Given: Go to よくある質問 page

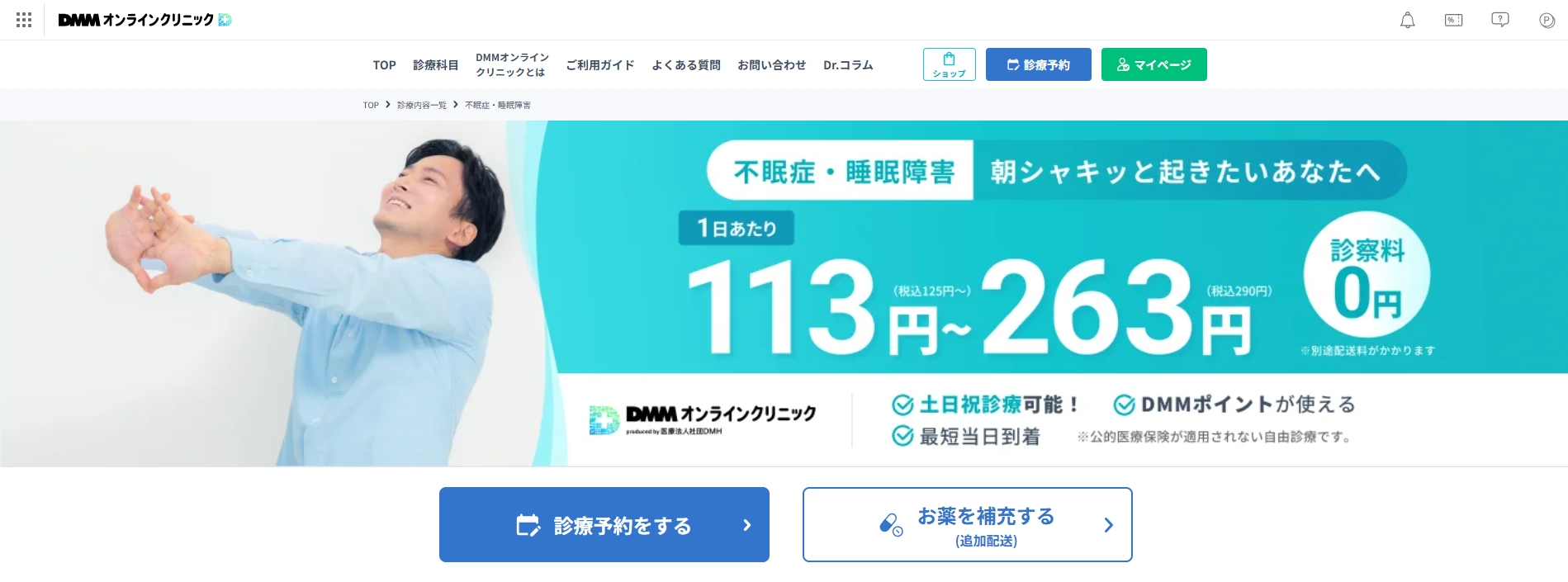Looking at the screenshot, I should [686, 64].
